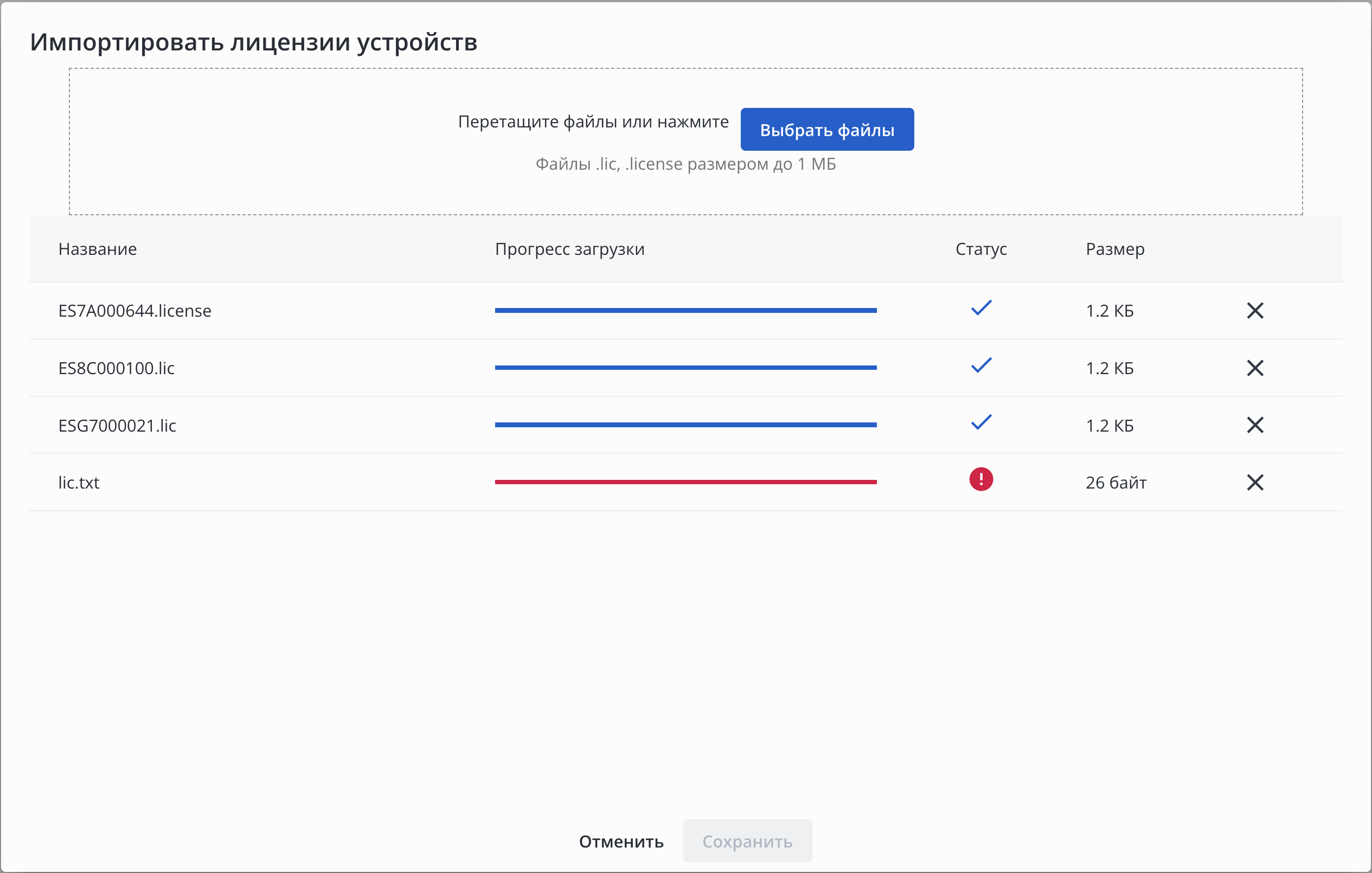Screen dimensions: 1372x873
Task: Click the drag-and-drop hint text area
Action: [x=593, y=122]
